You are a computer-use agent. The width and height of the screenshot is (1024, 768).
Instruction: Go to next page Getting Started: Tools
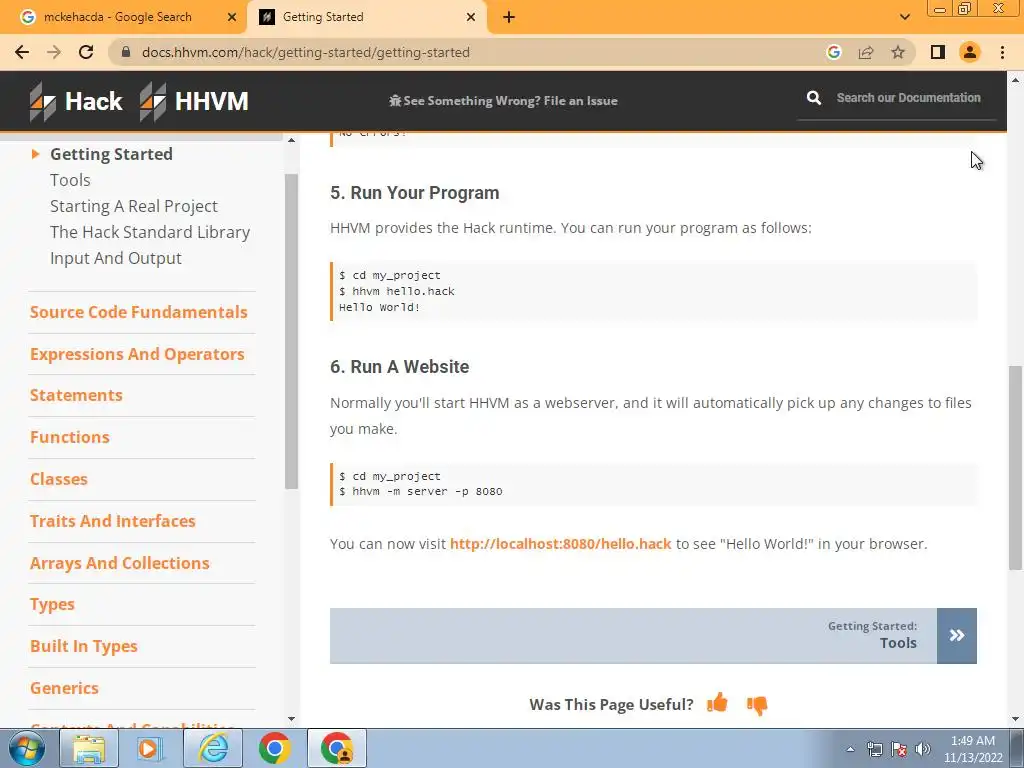pyautogui.click(x=653, y=635)
